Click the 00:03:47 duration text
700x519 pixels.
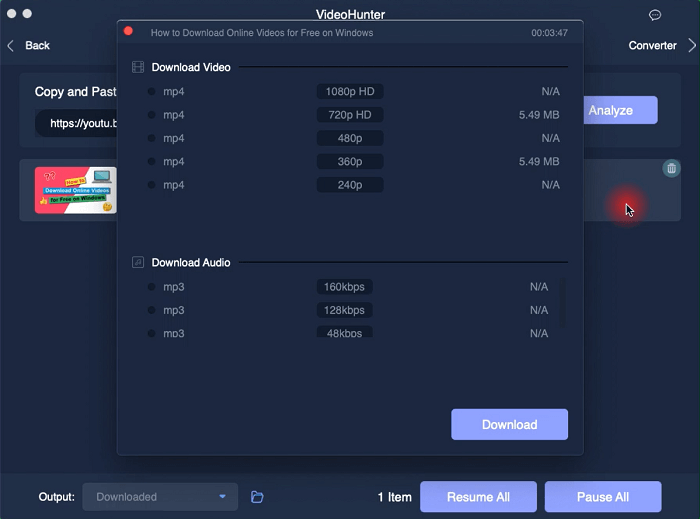[549, 33]
